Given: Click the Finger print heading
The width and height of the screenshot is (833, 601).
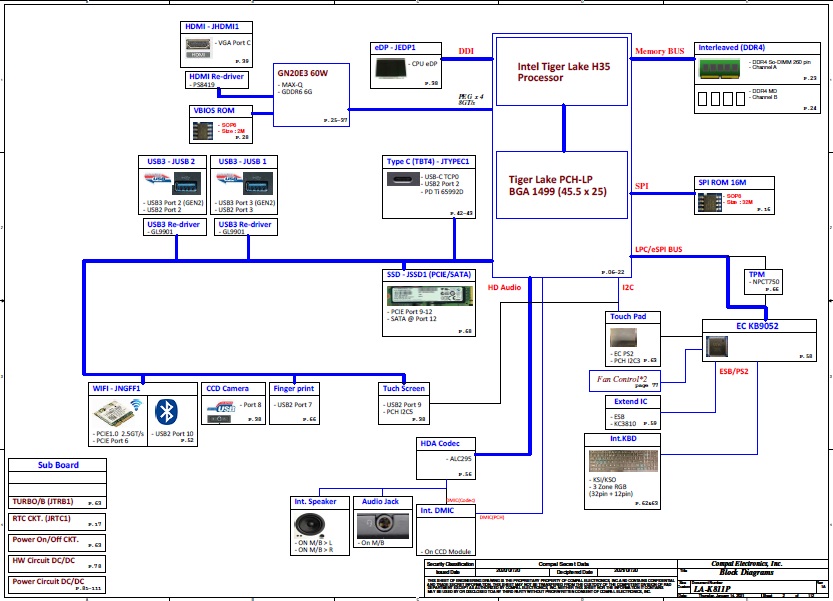Looking at the screenshot, I should click(x=294, y=388).
